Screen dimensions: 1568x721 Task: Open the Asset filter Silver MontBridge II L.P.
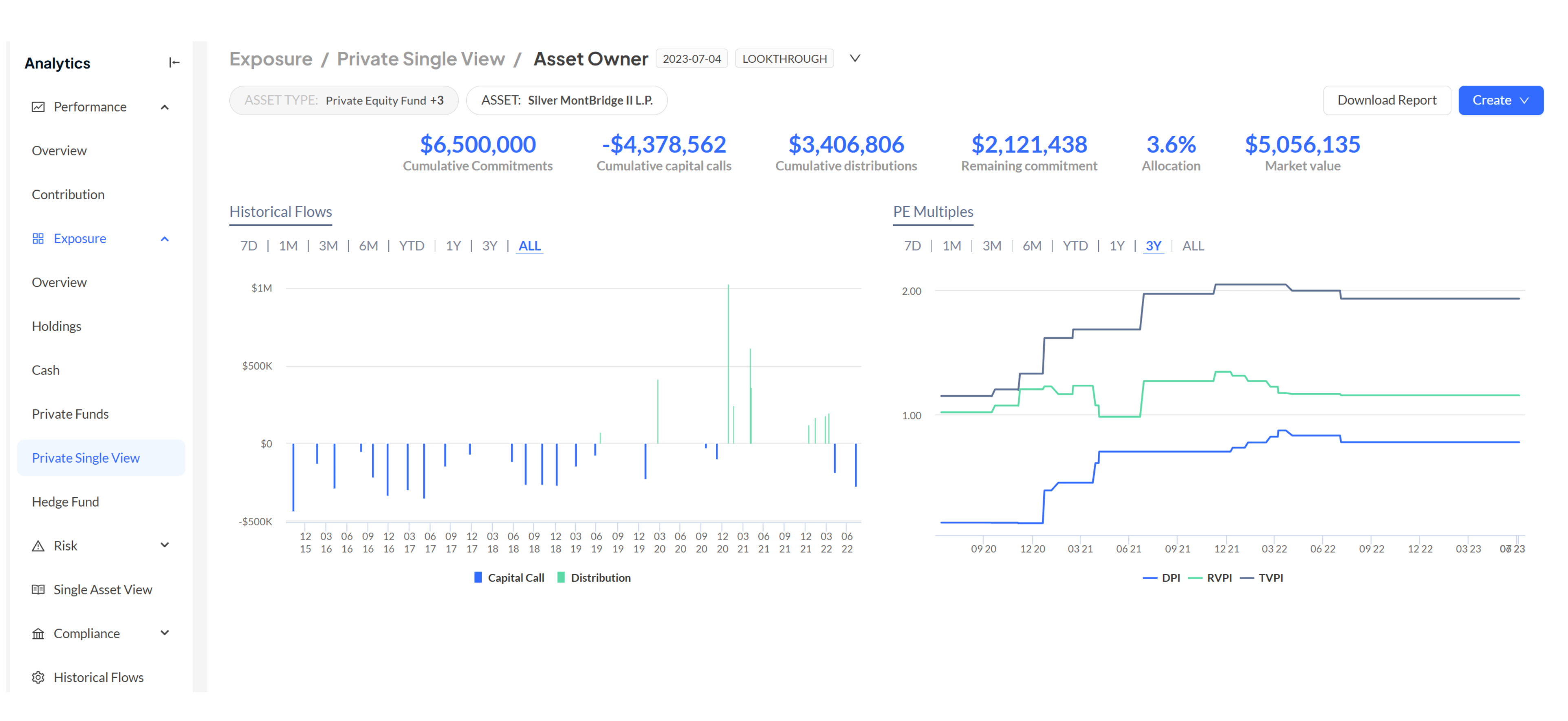point(567,101)
